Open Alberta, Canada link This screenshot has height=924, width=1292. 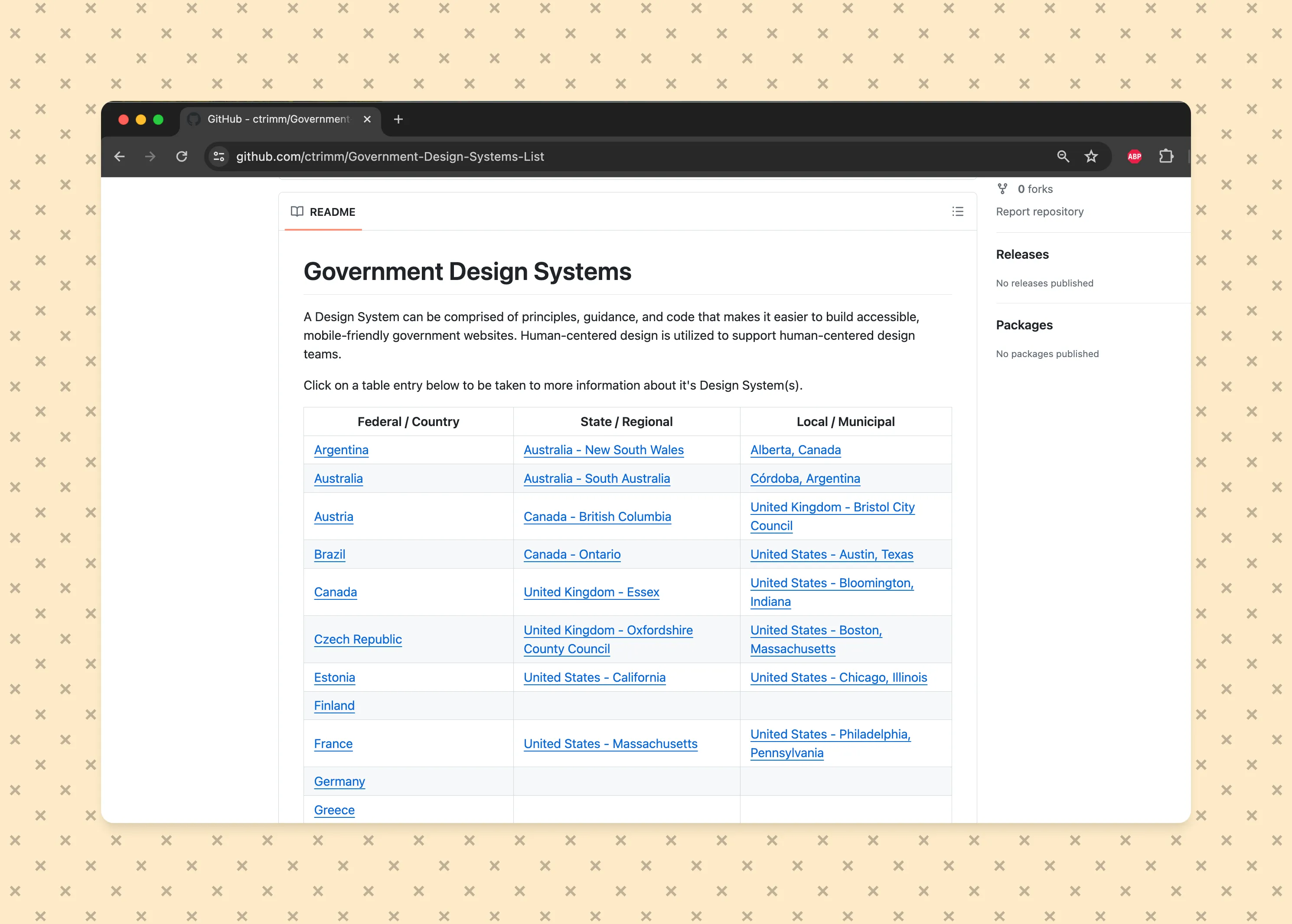point(795,450)
